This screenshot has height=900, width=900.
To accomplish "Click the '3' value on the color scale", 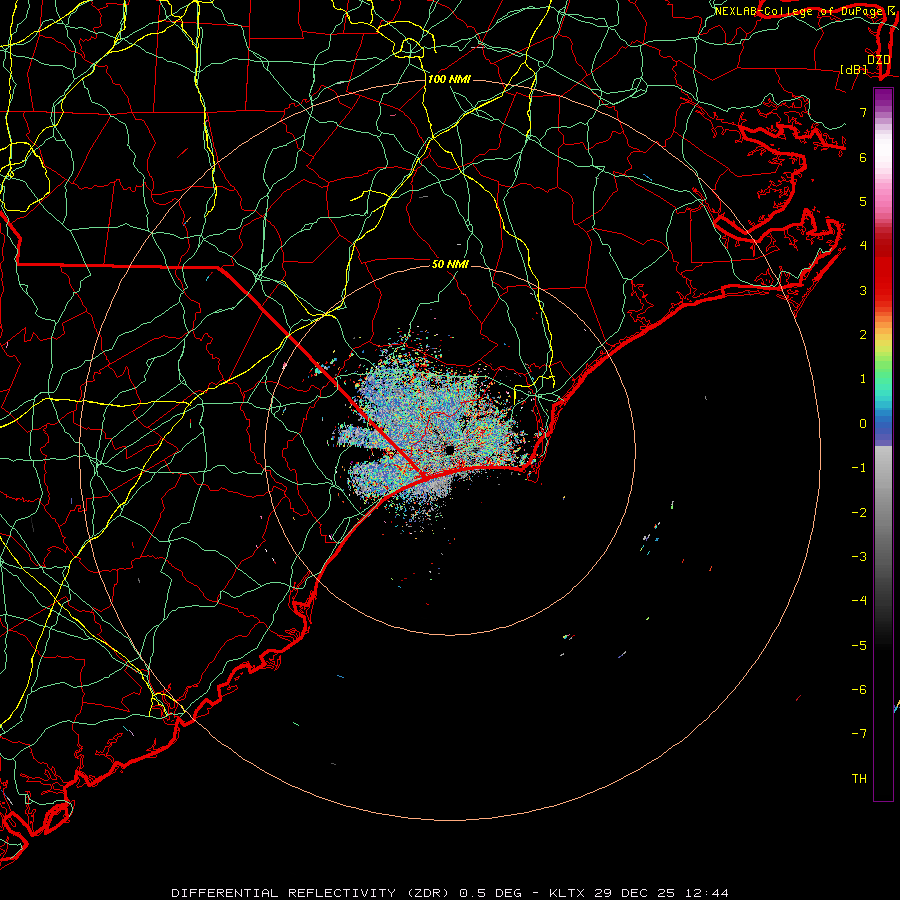I will point(863,290).
